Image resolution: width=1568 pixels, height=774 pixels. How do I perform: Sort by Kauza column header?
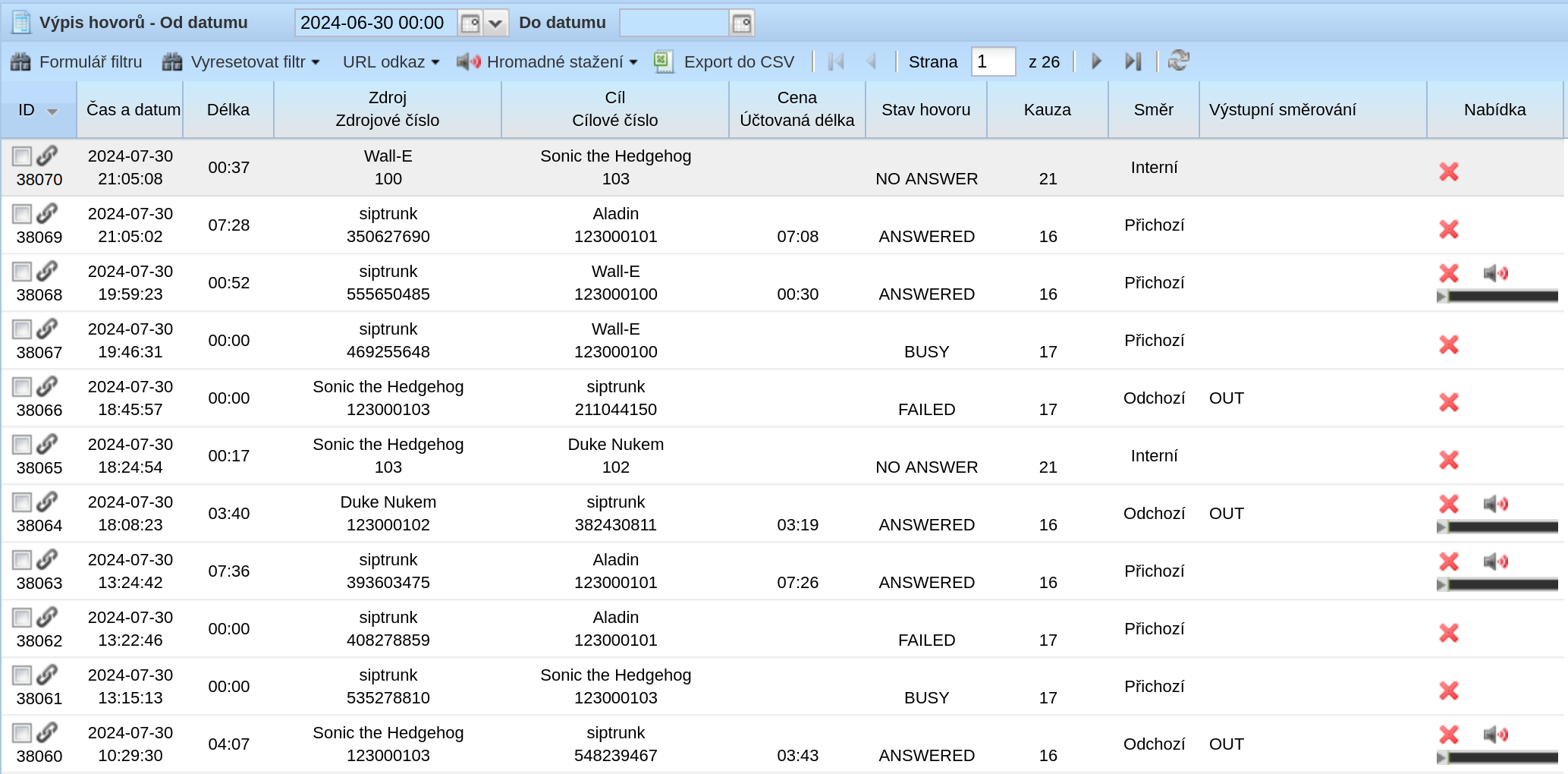(x=1048, y=110)
